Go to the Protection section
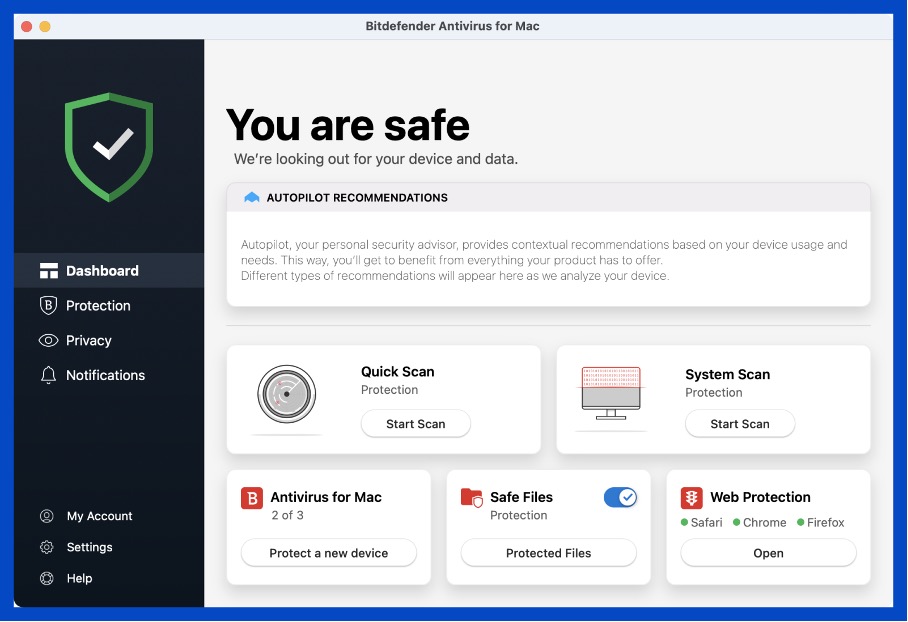 click(x=98, y=306)
